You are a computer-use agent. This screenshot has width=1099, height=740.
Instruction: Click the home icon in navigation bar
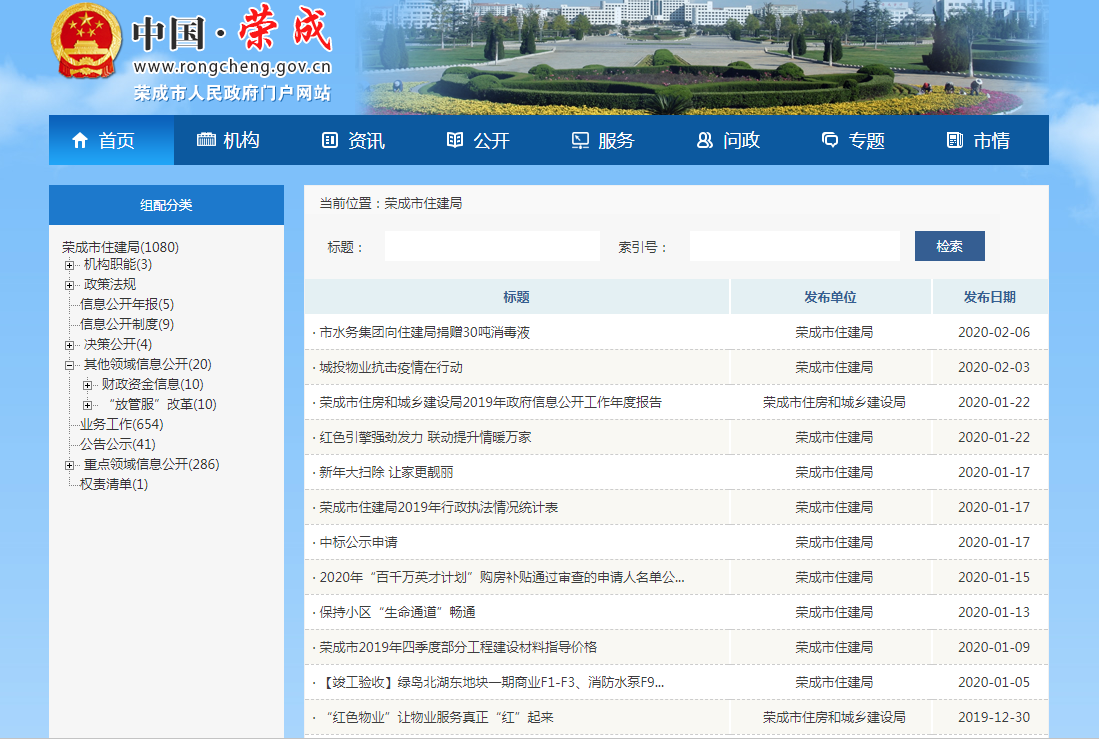click(x=80, y=141)
